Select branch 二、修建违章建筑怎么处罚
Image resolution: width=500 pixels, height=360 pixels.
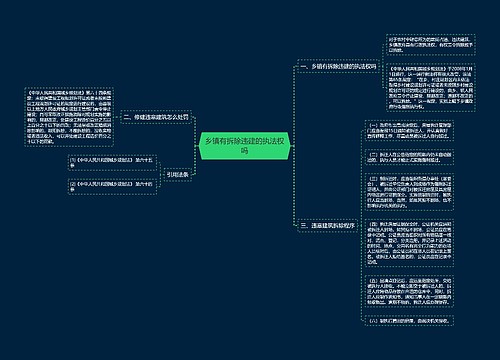tap(156, 117)
